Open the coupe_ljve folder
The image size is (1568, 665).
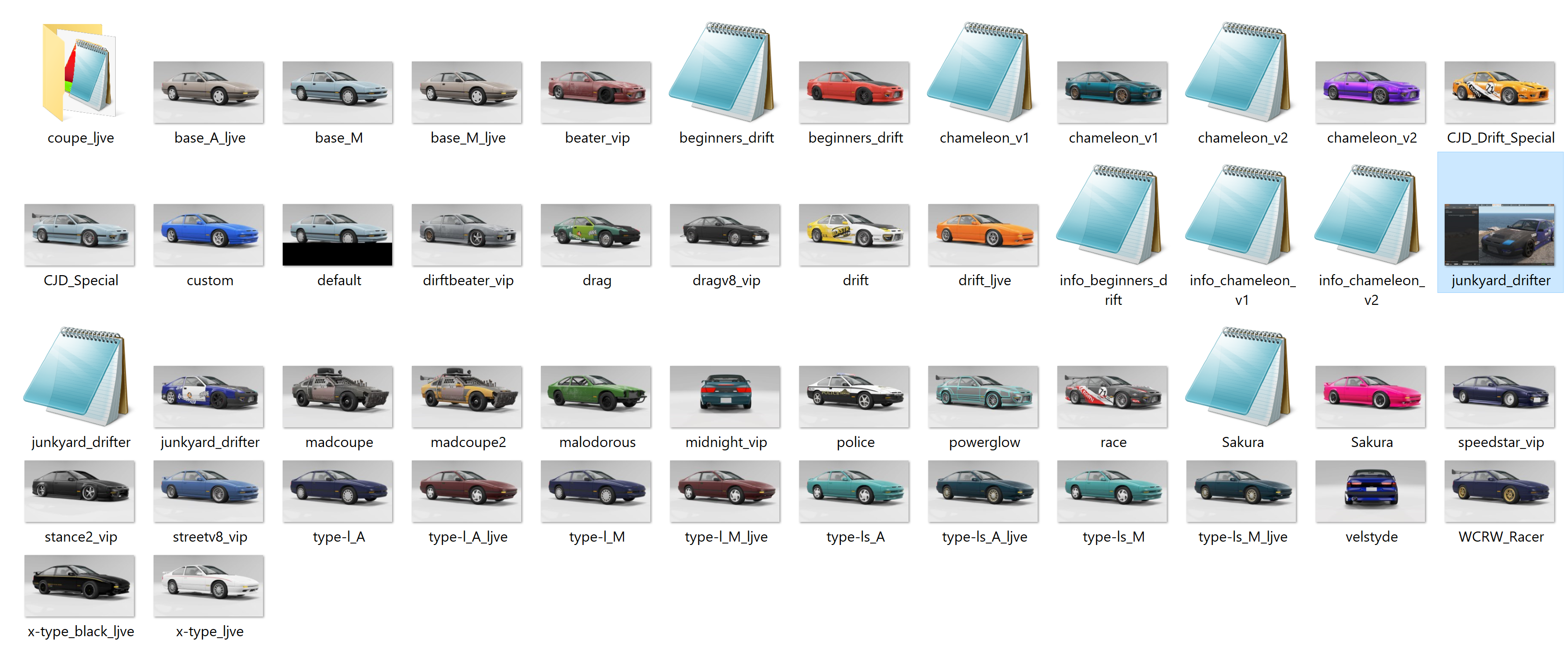coord(80,73)
